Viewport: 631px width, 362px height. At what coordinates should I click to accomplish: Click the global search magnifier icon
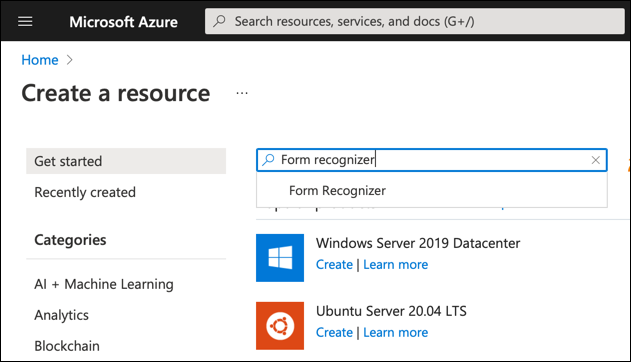[219, 21]
